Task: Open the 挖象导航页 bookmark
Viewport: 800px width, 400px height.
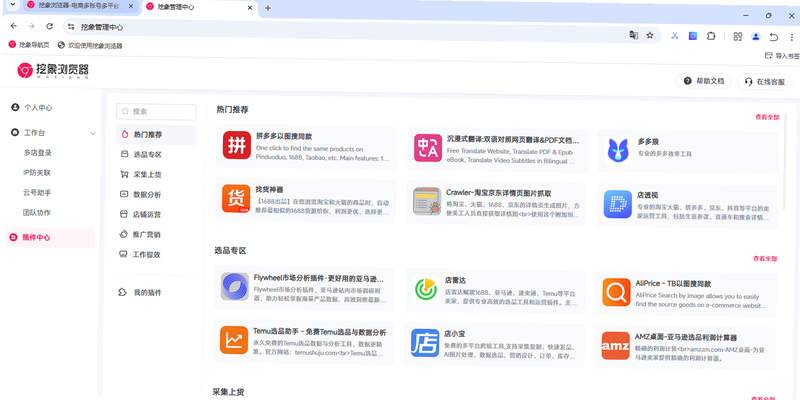Action: 30,44
